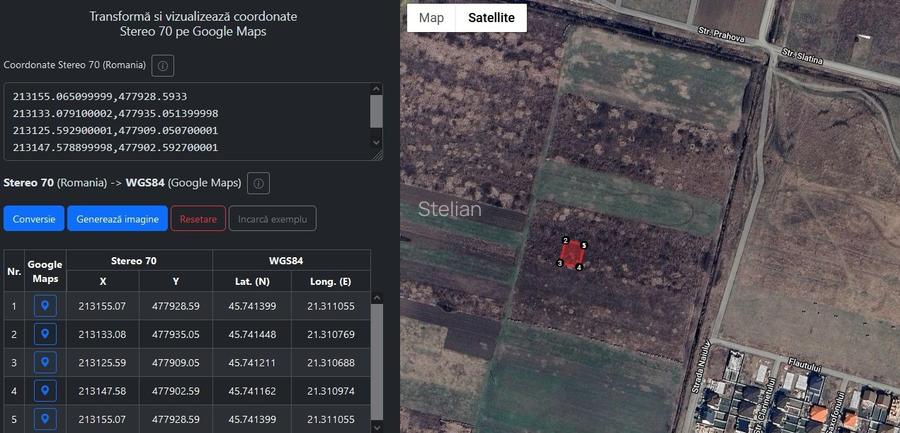Click map marker number 2

point(565,241)
